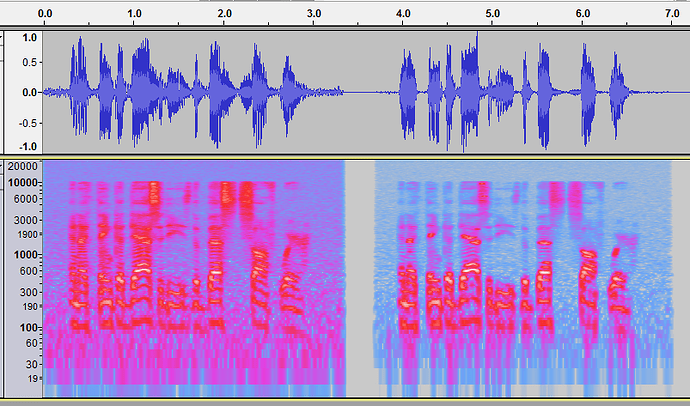Jump to 0.0 at the timeline start
This screenshot has height=406, width=690.
(45, 14)
